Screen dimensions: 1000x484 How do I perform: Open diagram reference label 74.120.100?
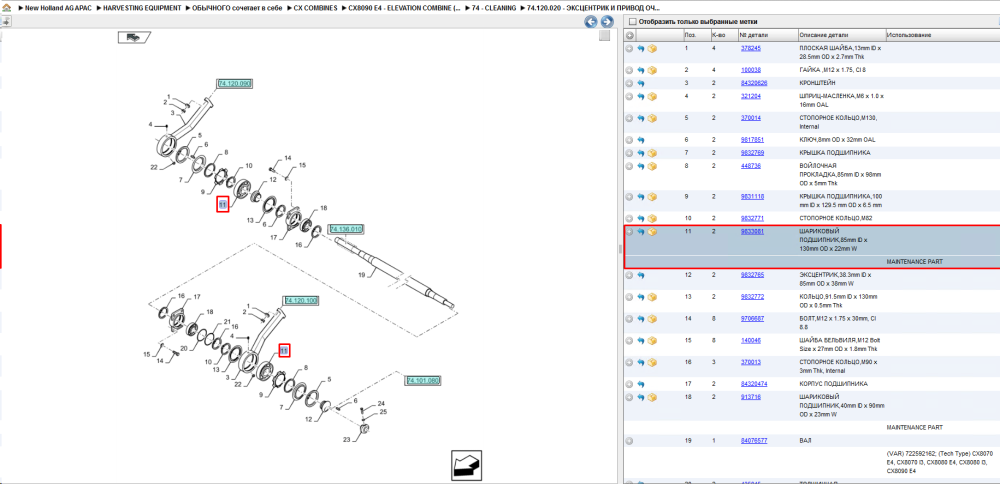pos(301,300)
